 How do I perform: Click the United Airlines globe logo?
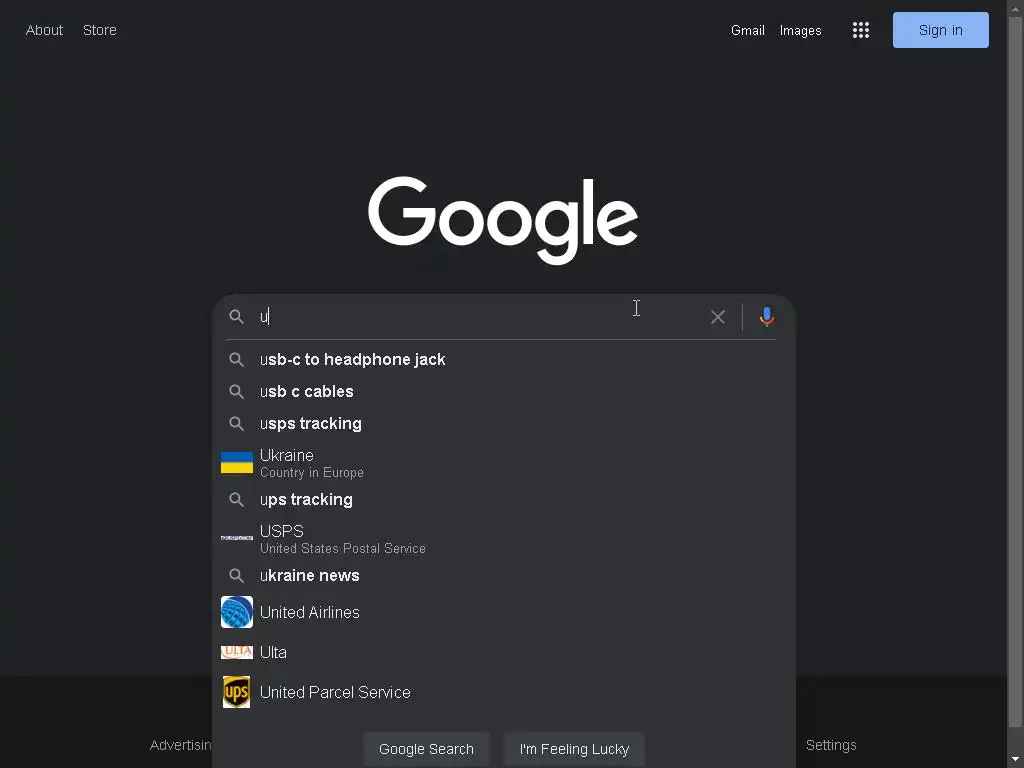coord(236,612)
